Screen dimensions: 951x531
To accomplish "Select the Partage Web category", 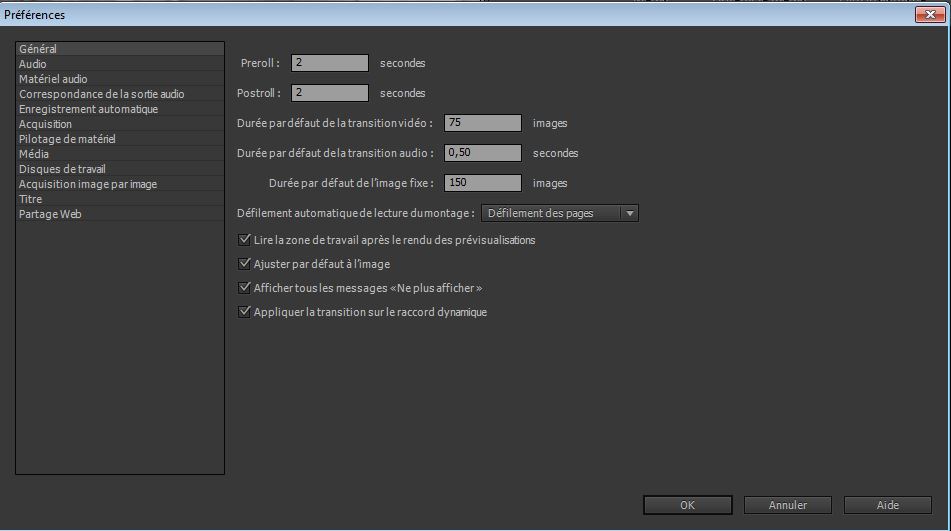I will [x=50, y=214].
